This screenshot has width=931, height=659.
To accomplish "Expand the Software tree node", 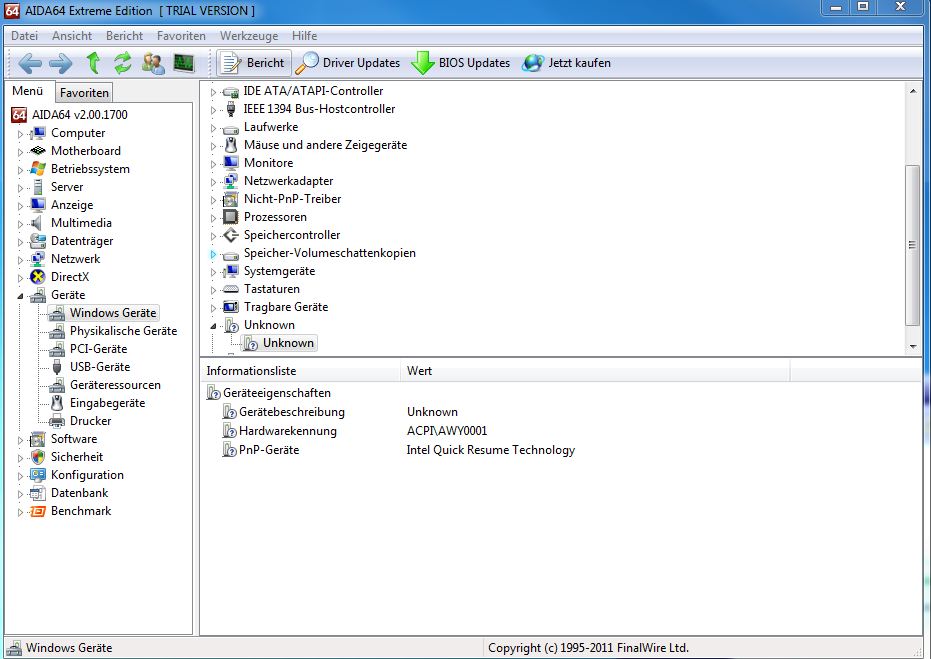I will tap(20, 440).
